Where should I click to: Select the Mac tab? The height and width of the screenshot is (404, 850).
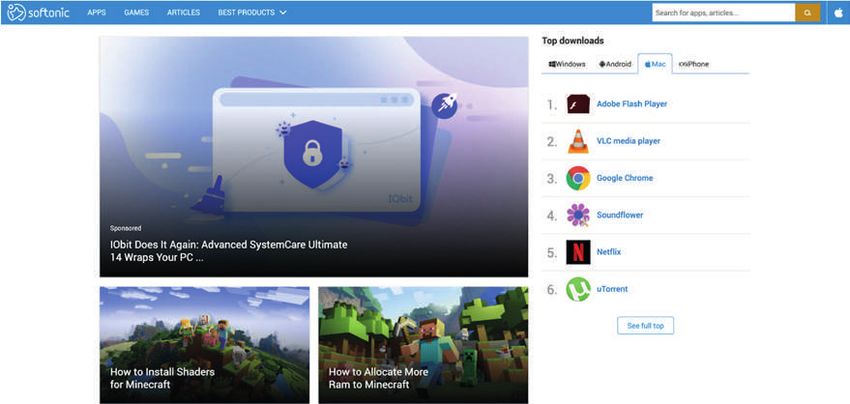655,64
